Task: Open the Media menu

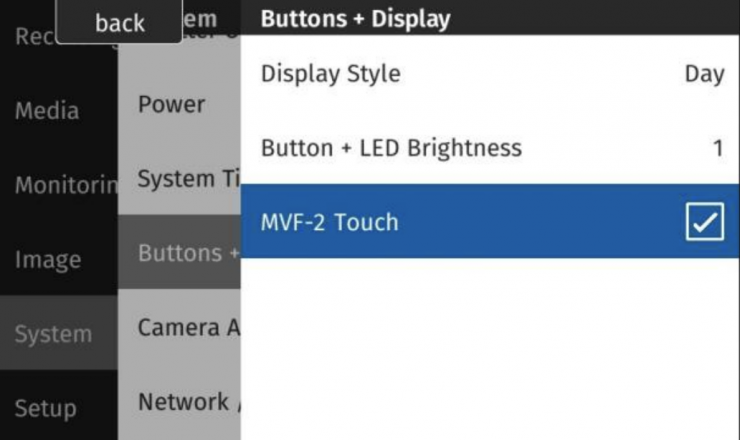Action: click(46, 111)
